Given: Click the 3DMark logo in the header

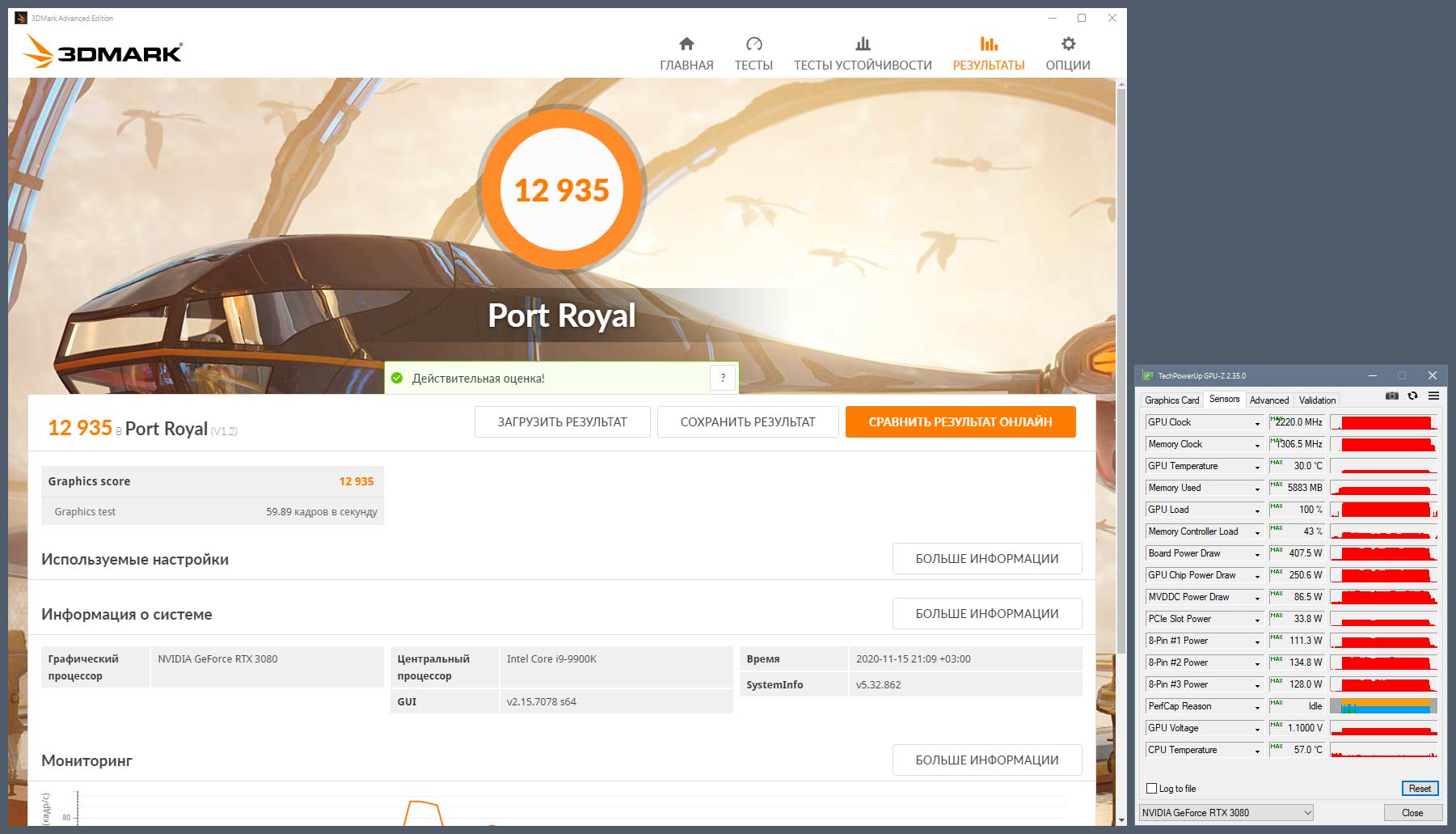Looking at the screenshot, I should coord(103,53).
